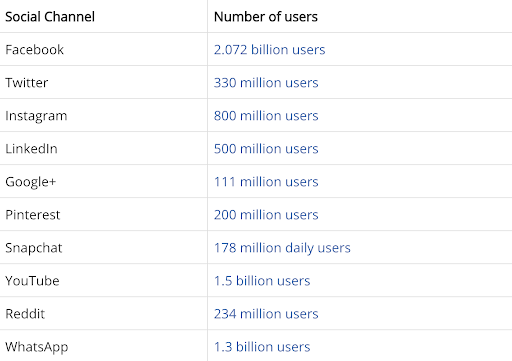Open the 200 million users link

pyautogui.click(x=266, y=215)
